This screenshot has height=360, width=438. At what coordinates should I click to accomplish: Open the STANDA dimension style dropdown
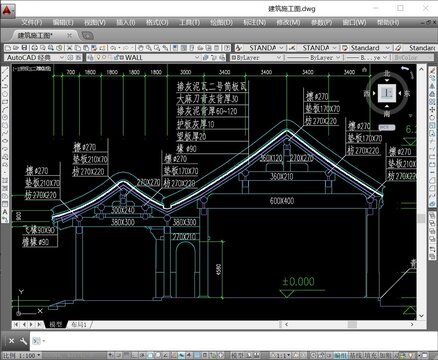pyautogui.click(x=335, y=48)
